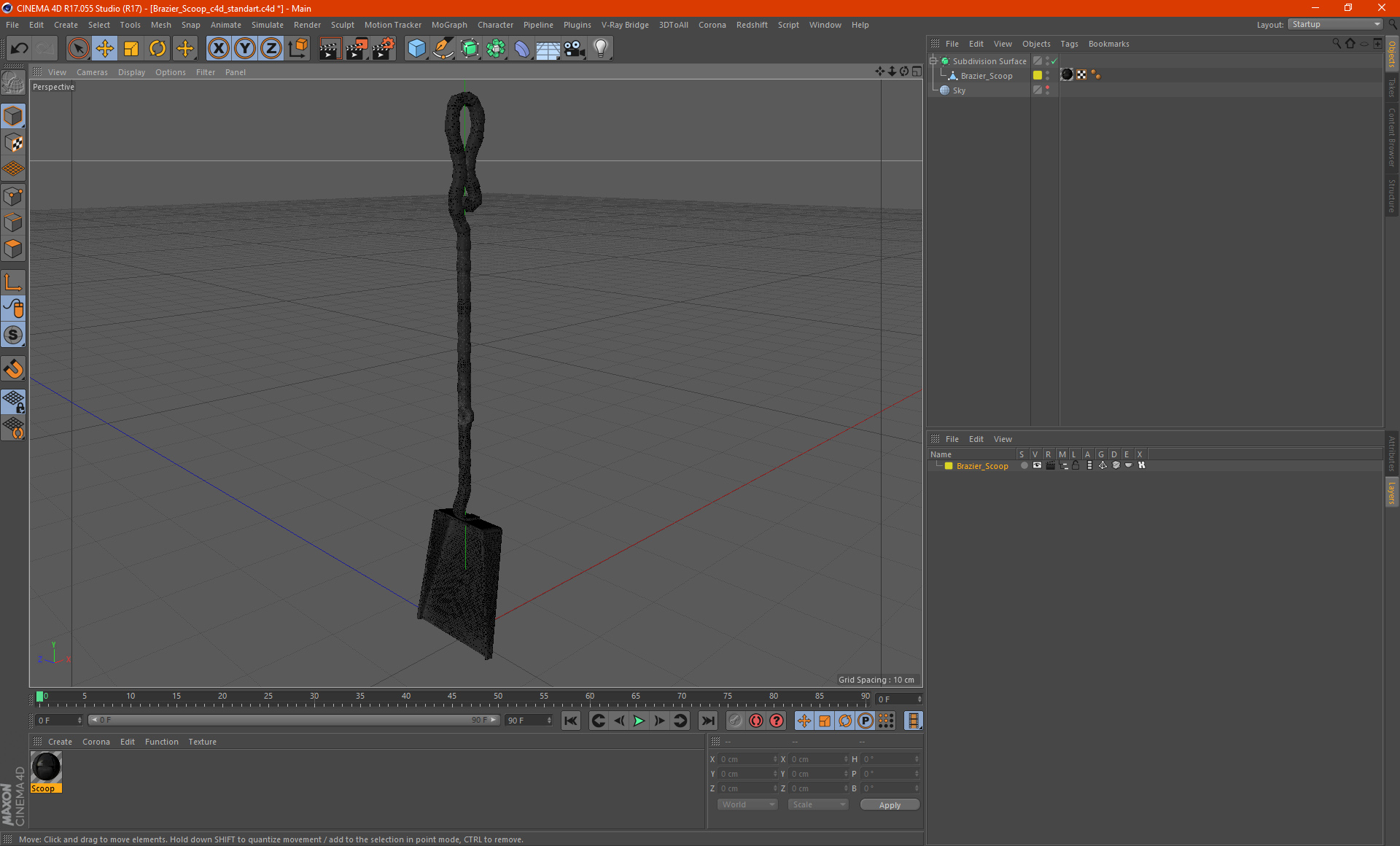Select the Scale tool
Screen dimensions: 1400x846
[131, 49]
